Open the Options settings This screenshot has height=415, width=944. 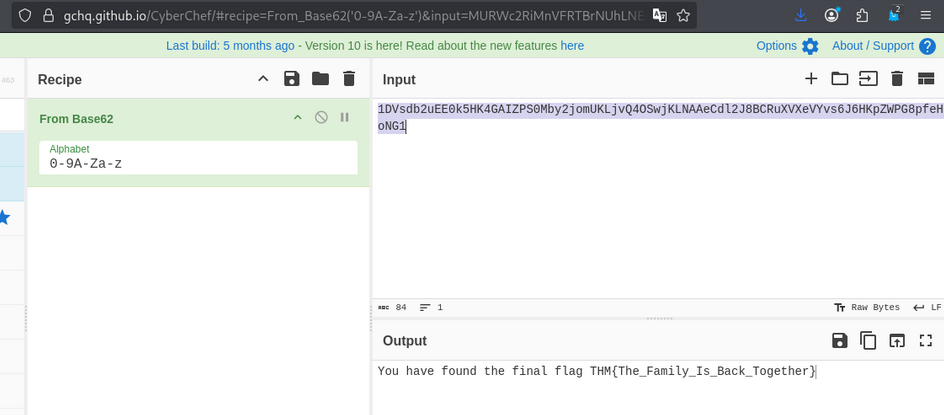(787, 46)
